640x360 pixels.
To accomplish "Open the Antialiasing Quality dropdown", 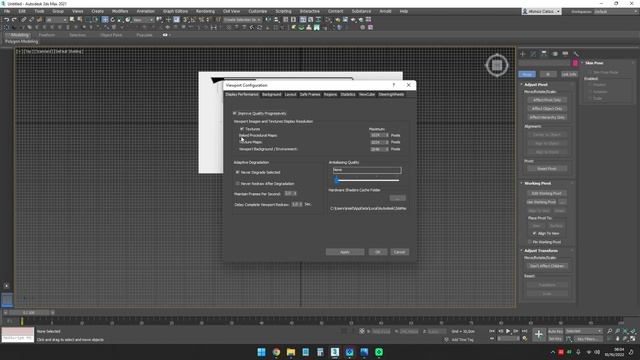I will click(367, 170).
